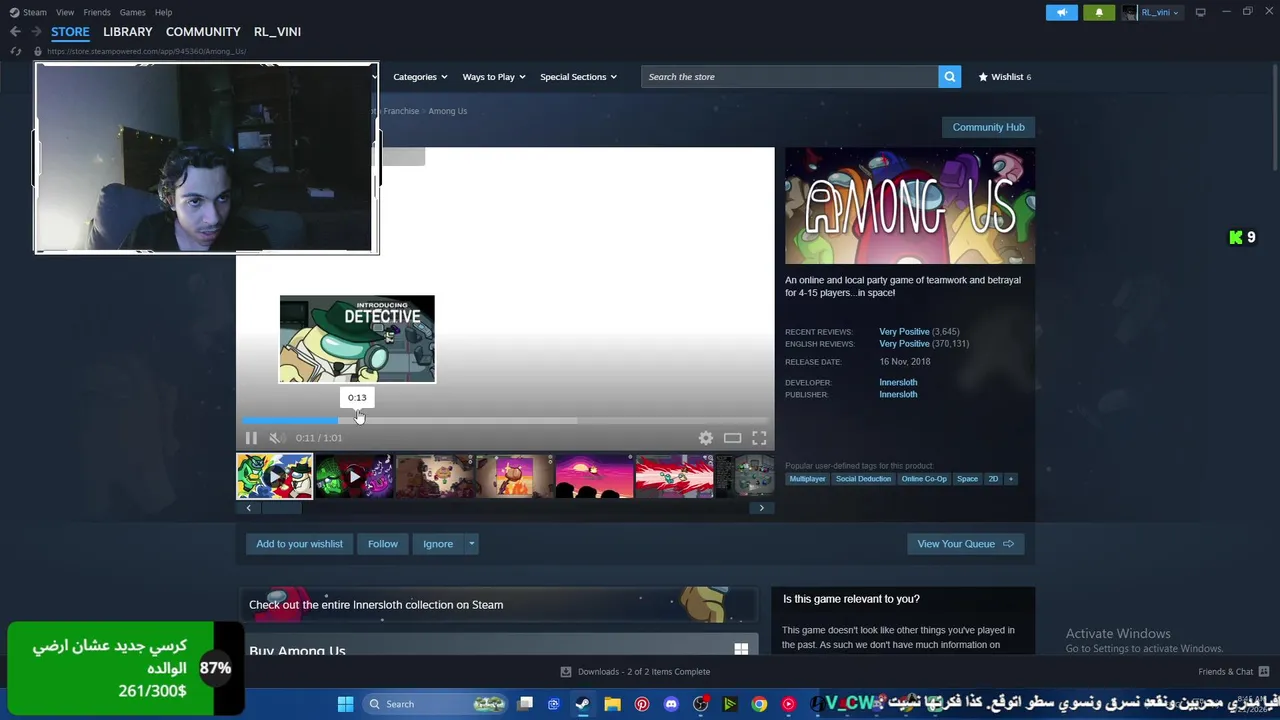Open the Space tag
This screenshot has height=720, width=1280.
pyautogui.click(x=967, y=479)
